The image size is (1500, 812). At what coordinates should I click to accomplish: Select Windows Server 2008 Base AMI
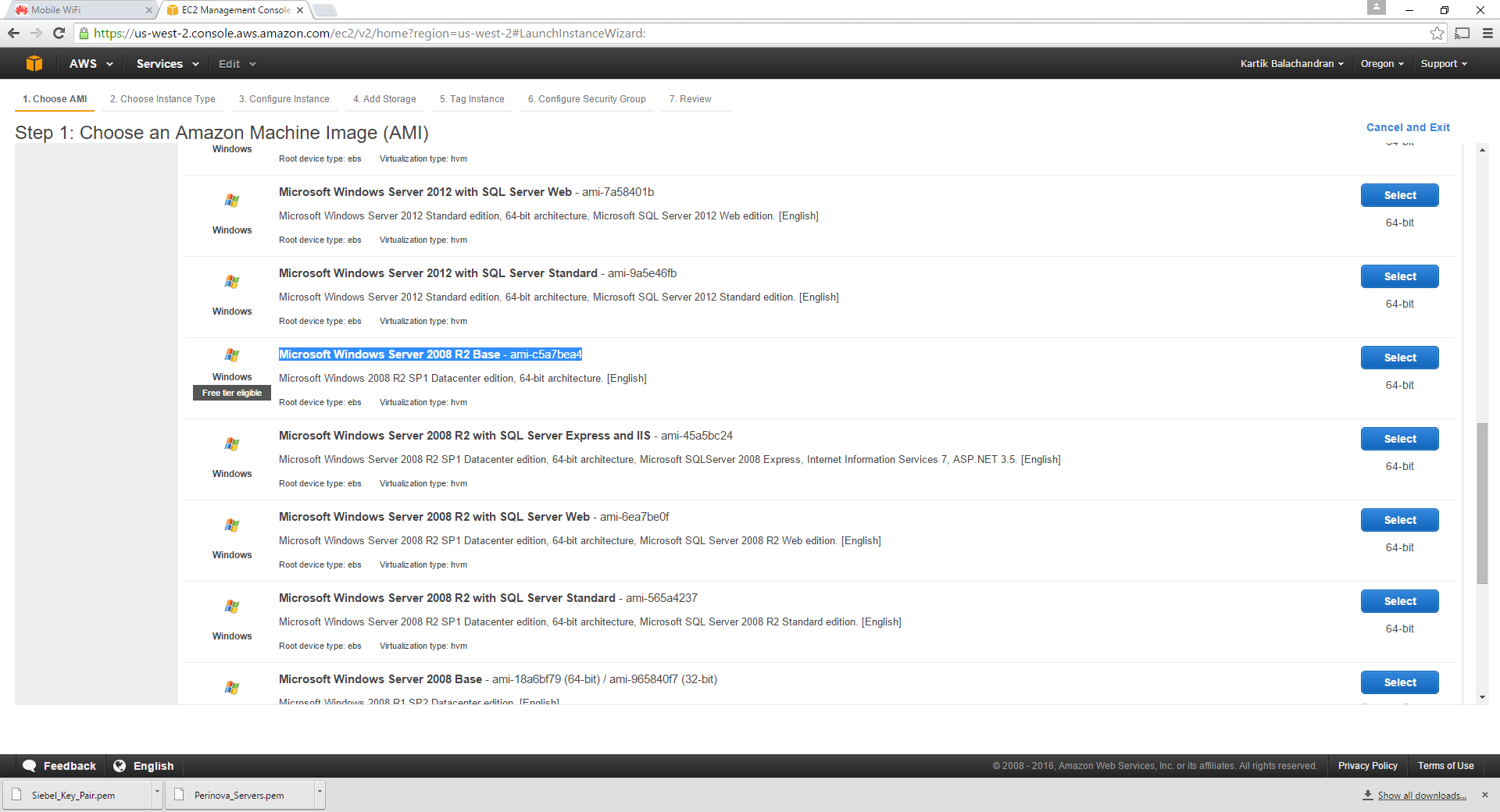point(1400,682)
